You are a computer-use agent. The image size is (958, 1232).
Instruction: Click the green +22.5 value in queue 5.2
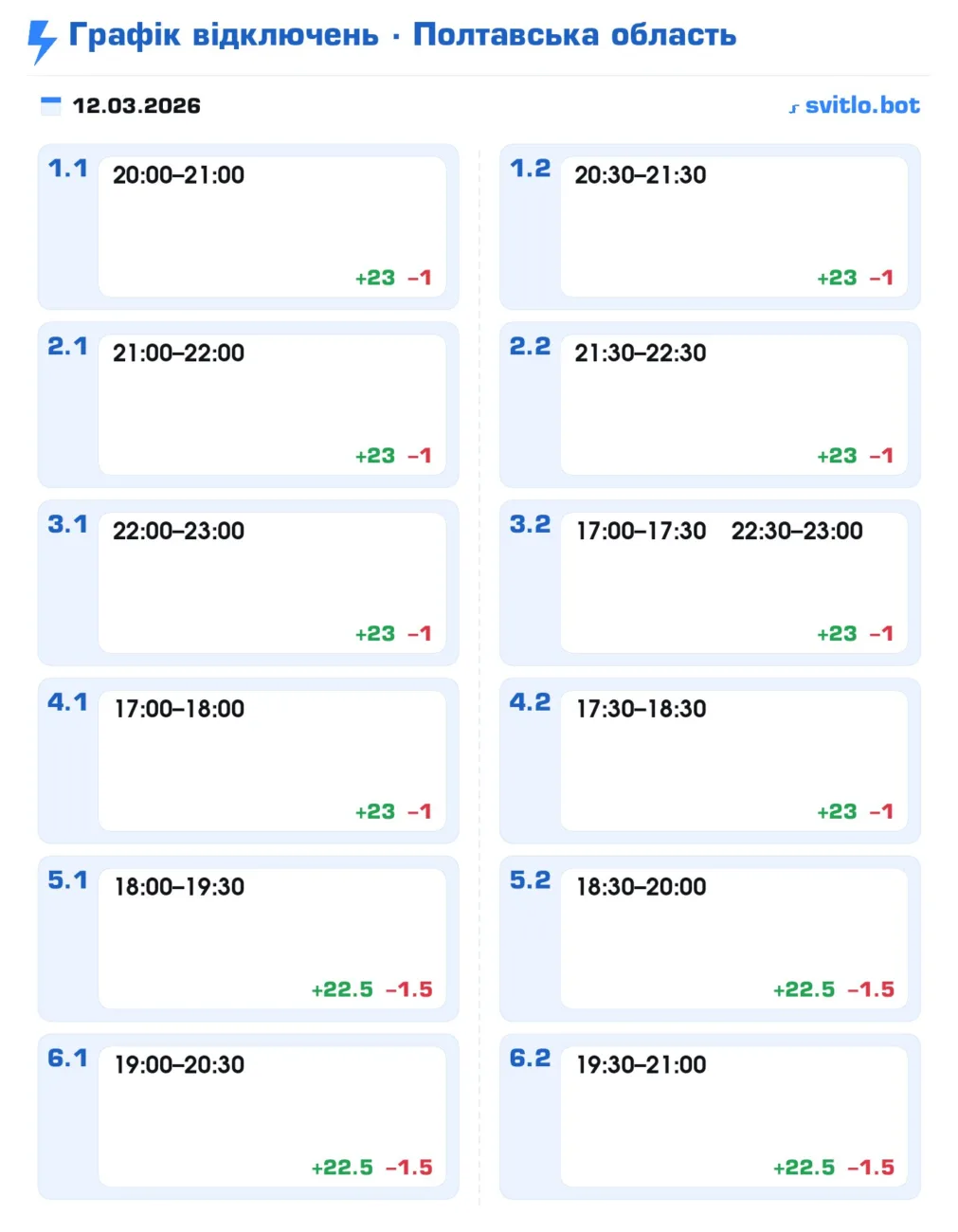pyautogui.click(x=804, y=989)
